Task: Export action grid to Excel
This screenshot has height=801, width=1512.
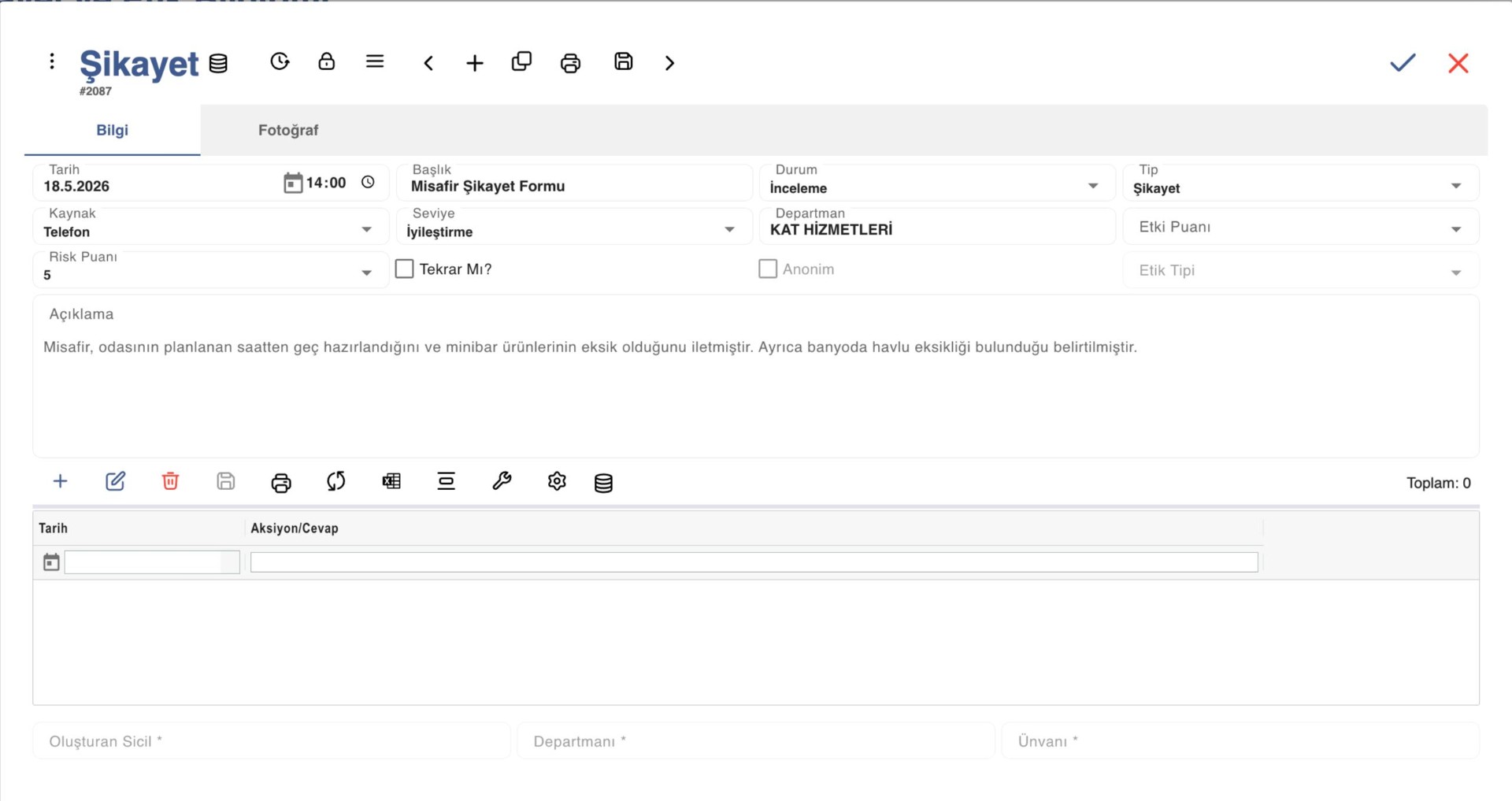Action: pyautogui.click(x=391, y=481)
